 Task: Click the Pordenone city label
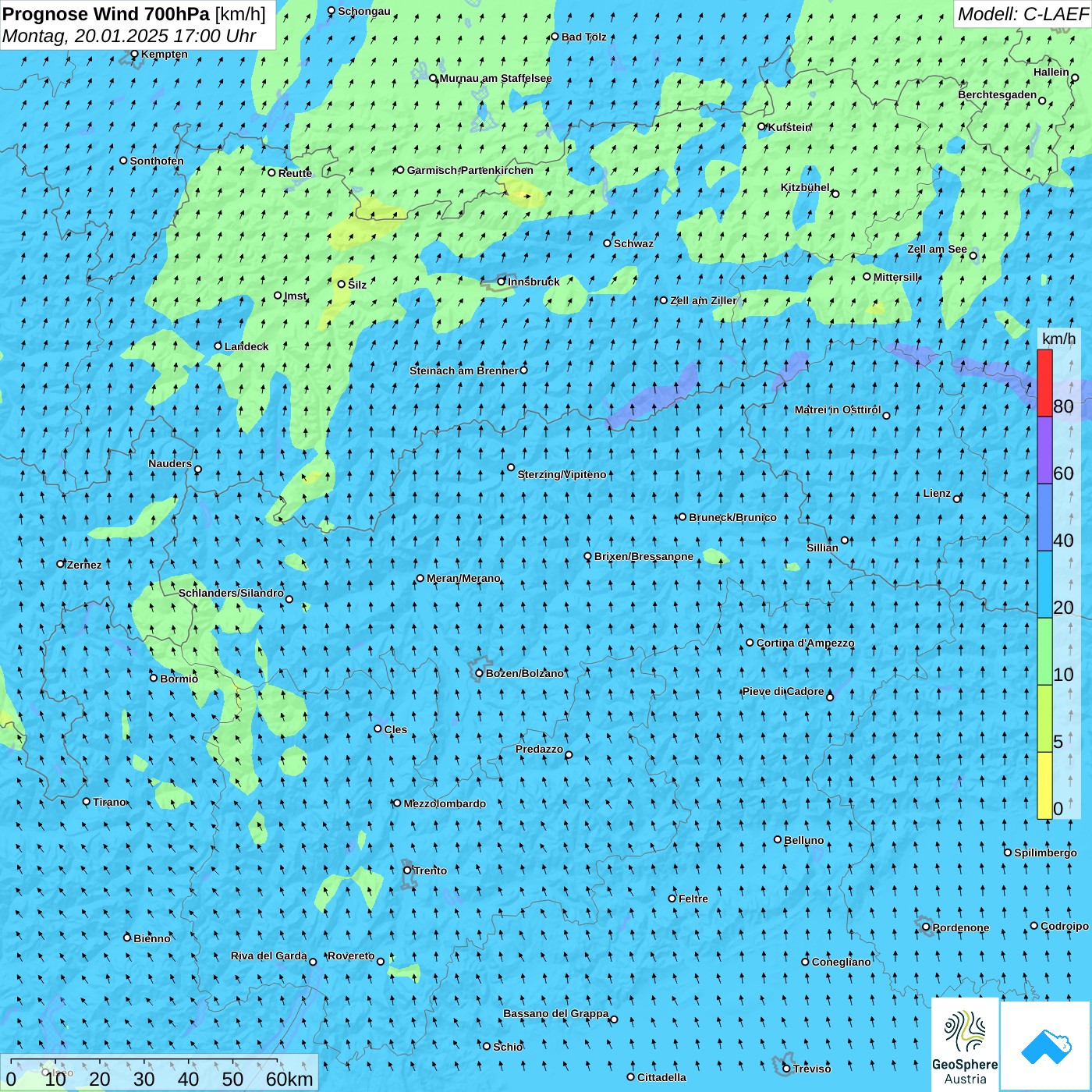[x=961, y=927]
